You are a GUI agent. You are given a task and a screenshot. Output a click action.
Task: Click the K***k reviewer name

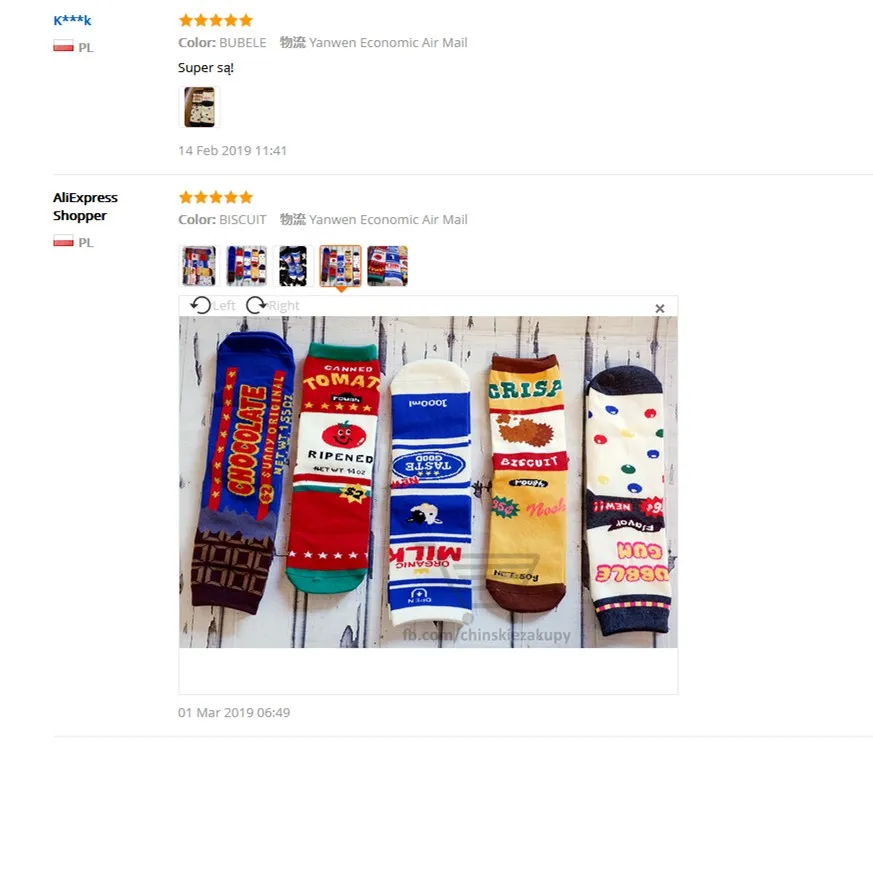[x=72, y=21]
